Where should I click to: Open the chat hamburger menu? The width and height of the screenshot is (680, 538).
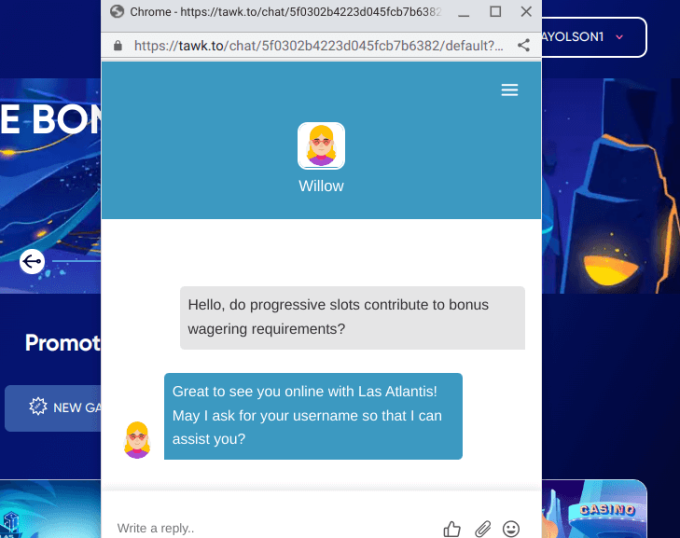click(510, 90)
